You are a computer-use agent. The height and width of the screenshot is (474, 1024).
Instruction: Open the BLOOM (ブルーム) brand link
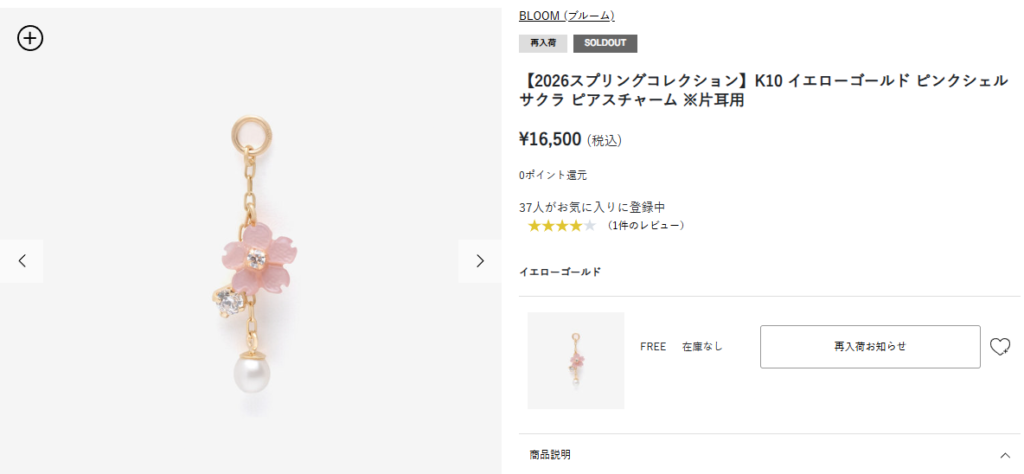(x=567, y=16)
